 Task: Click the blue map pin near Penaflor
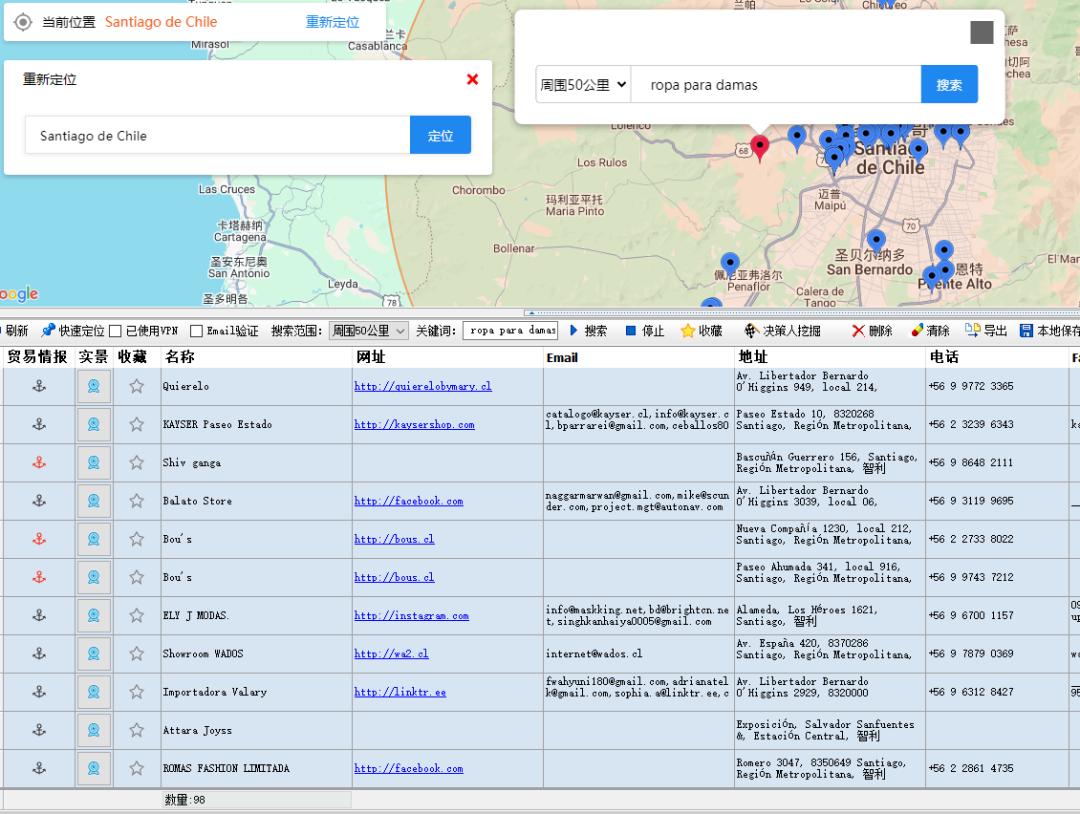click(730, 264)
